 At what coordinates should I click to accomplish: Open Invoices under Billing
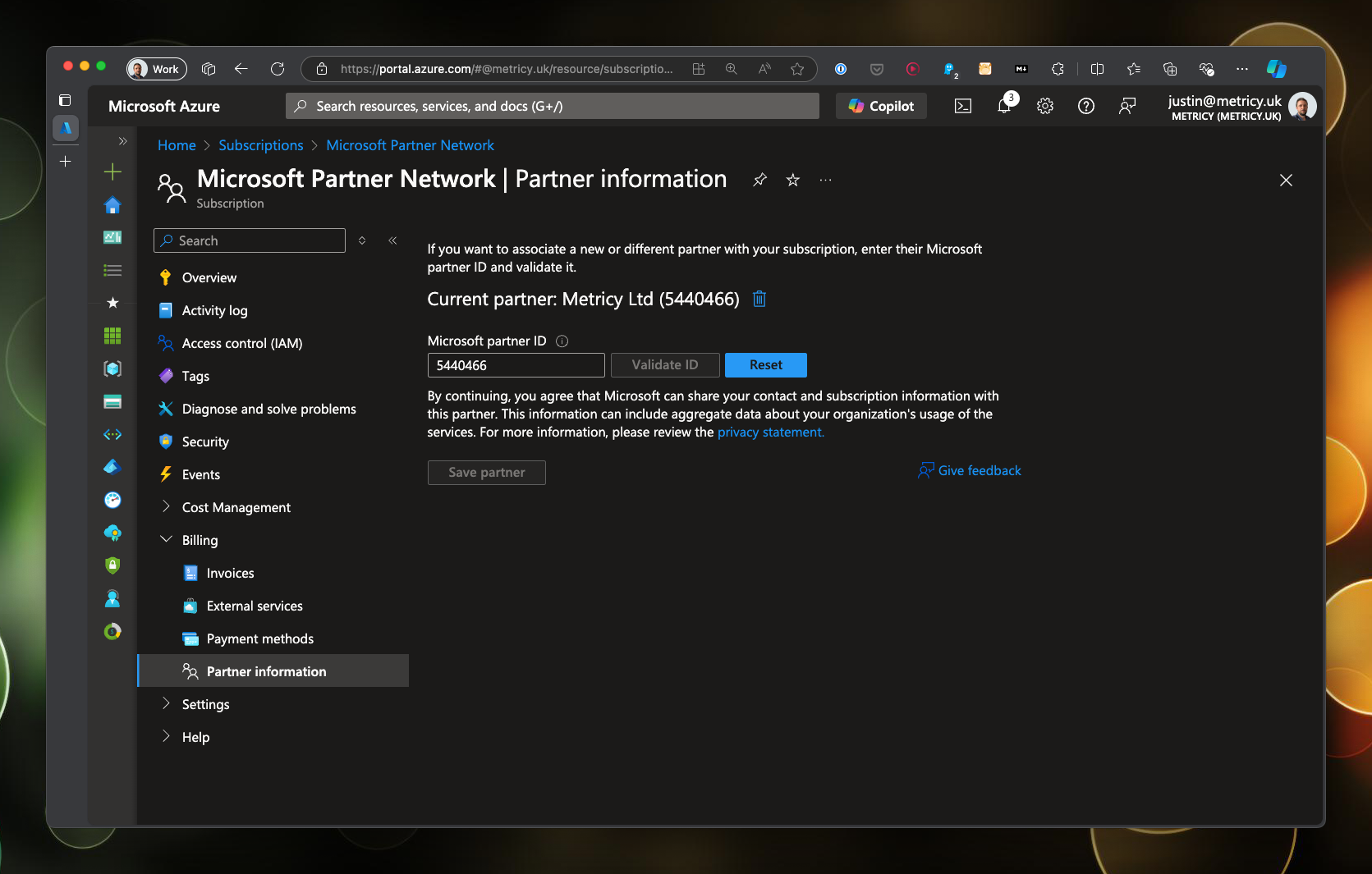(x=230, y=573)
